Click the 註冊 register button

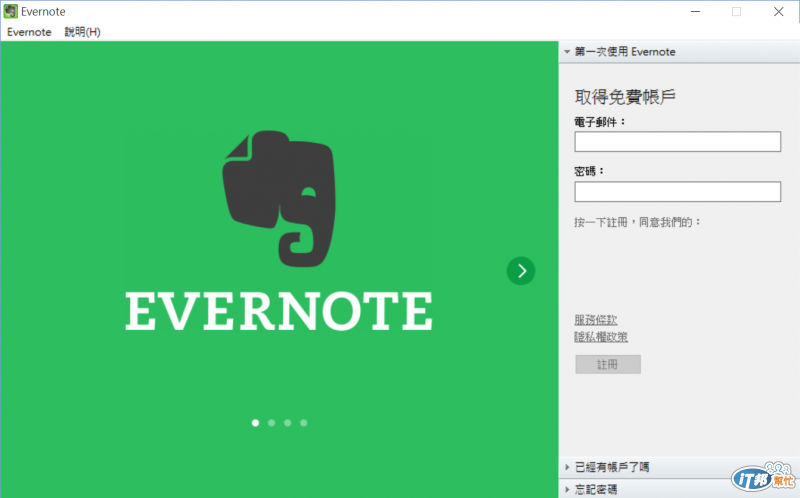click(x=608, y=364)
